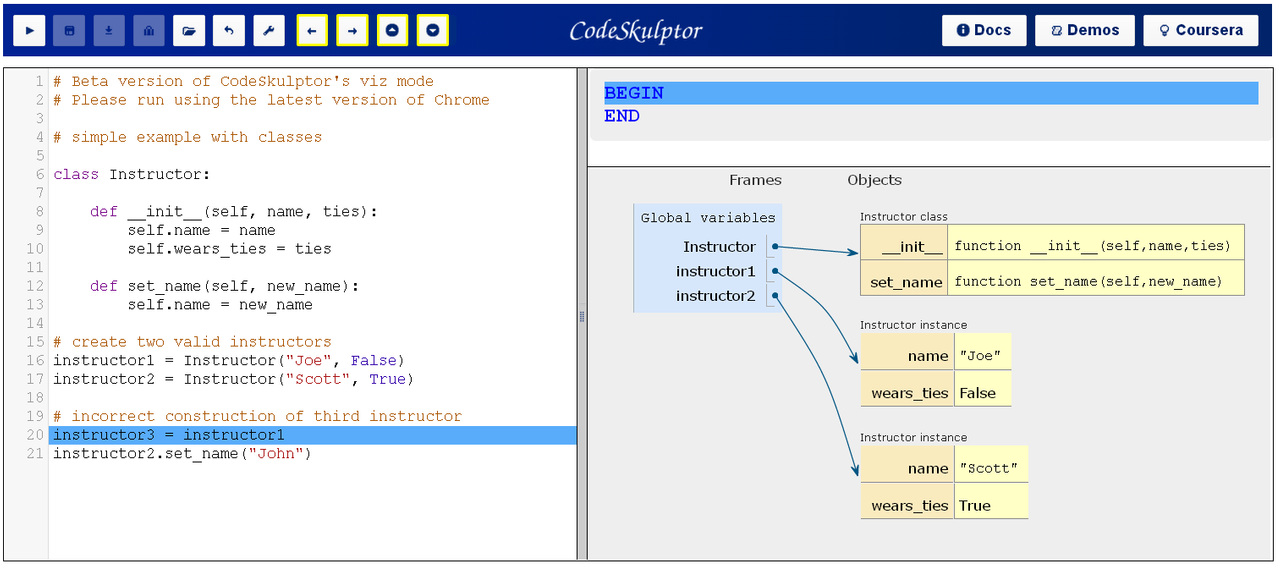This screenshot has height=568, width=1280.
Task: Click the def __init__ definition line
Action: point(234,212)
